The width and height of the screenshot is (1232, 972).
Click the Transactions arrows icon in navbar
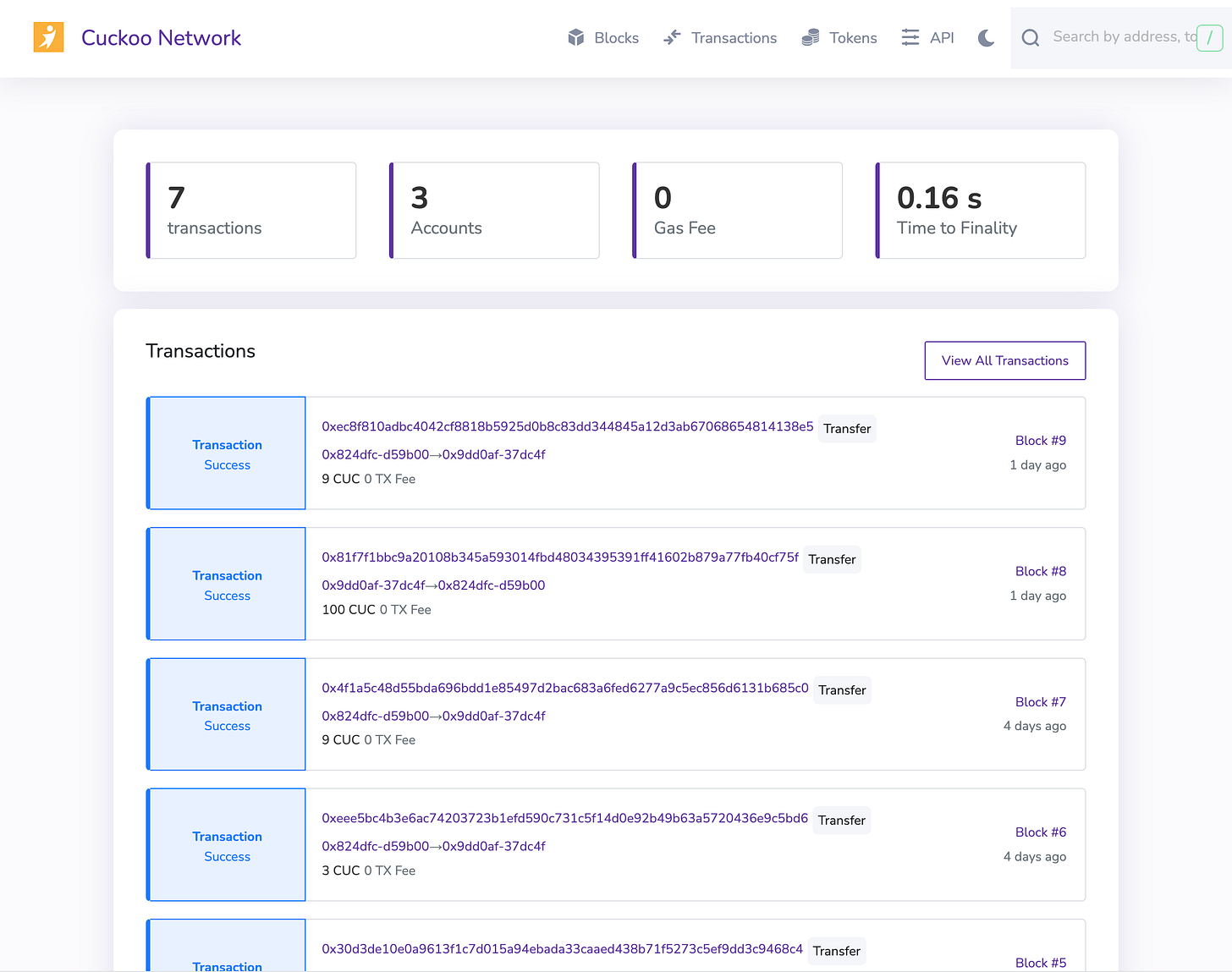[x=672, y=37]
